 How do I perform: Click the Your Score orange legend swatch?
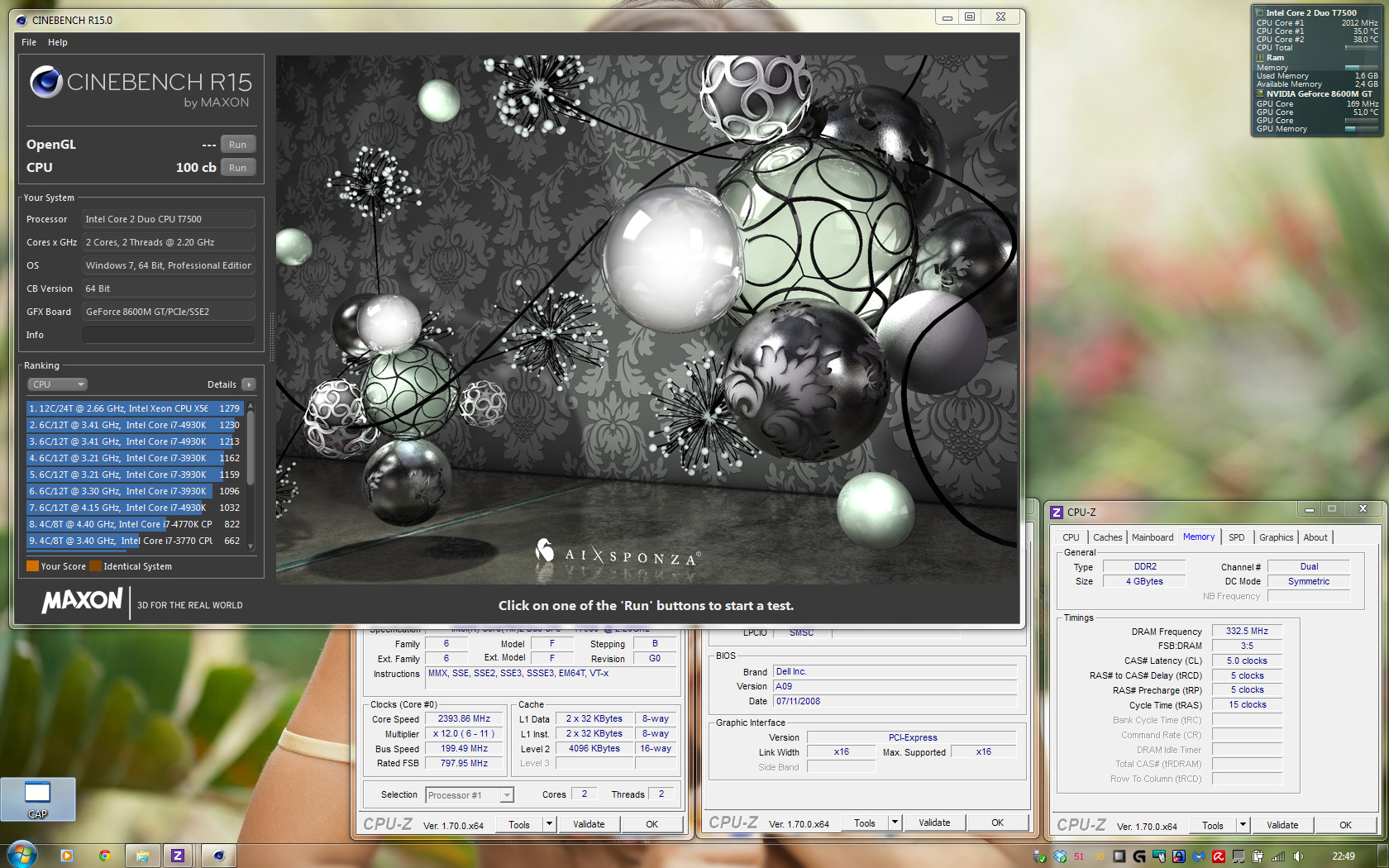32,566
